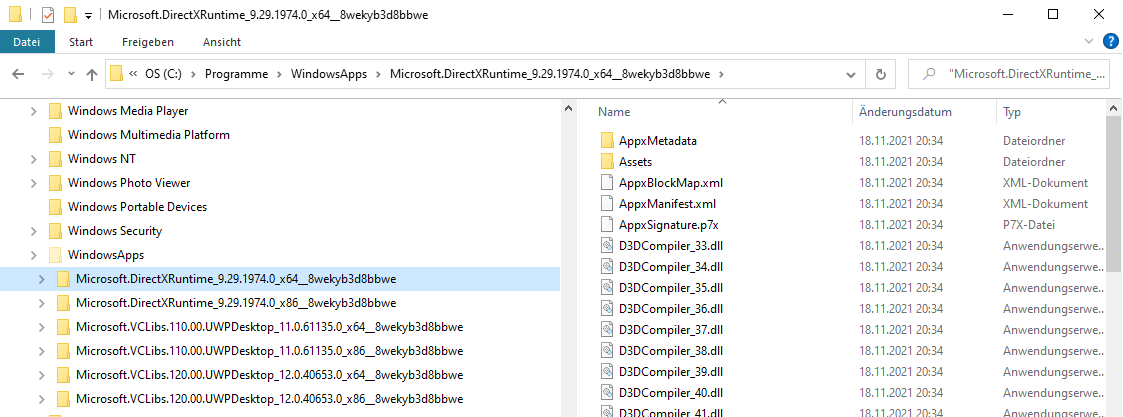Expand the Windows Security tree node

(34, 231)
